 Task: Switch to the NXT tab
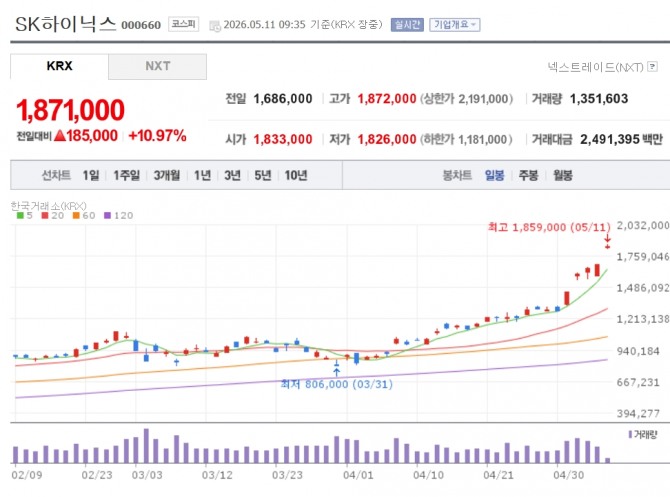pyautogui.click(x=158, y=66)
